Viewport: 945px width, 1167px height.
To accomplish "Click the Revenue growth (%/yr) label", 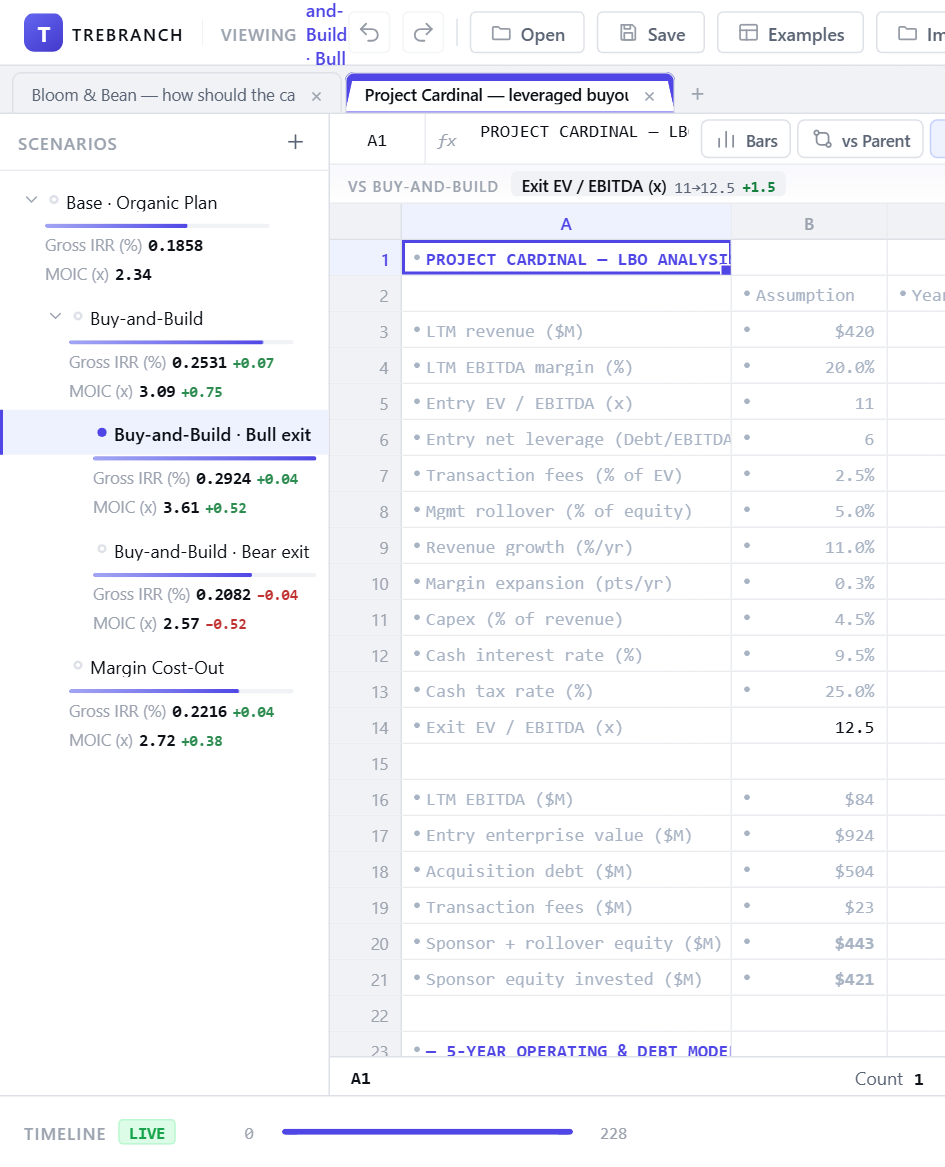I will (528, 547).
